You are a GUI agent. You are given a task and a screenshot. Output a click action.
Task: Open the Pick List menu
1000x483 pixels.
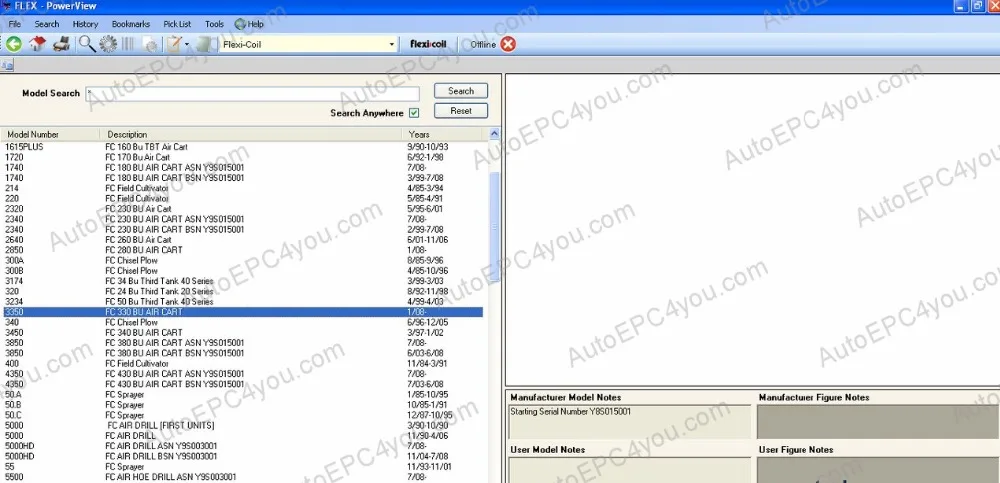(x=177, y=24)
